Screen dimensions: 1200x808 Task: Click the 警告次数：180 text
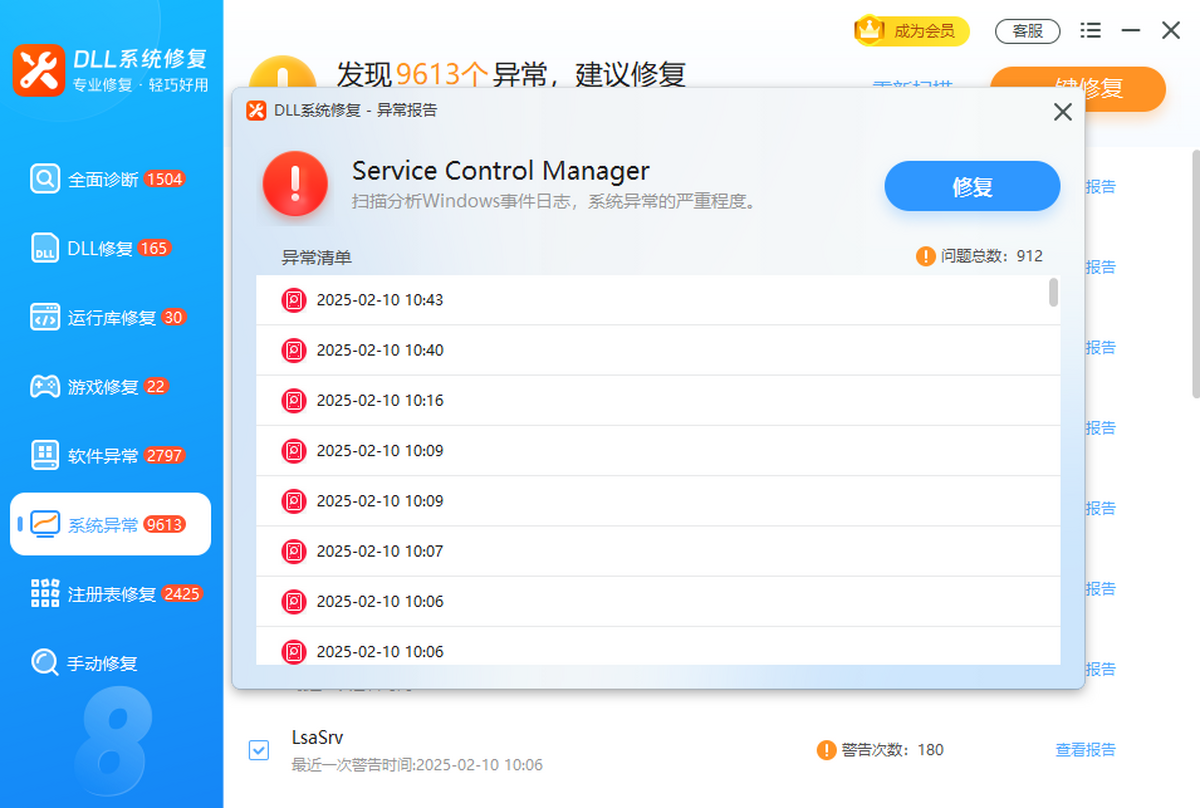pos(892,750)
